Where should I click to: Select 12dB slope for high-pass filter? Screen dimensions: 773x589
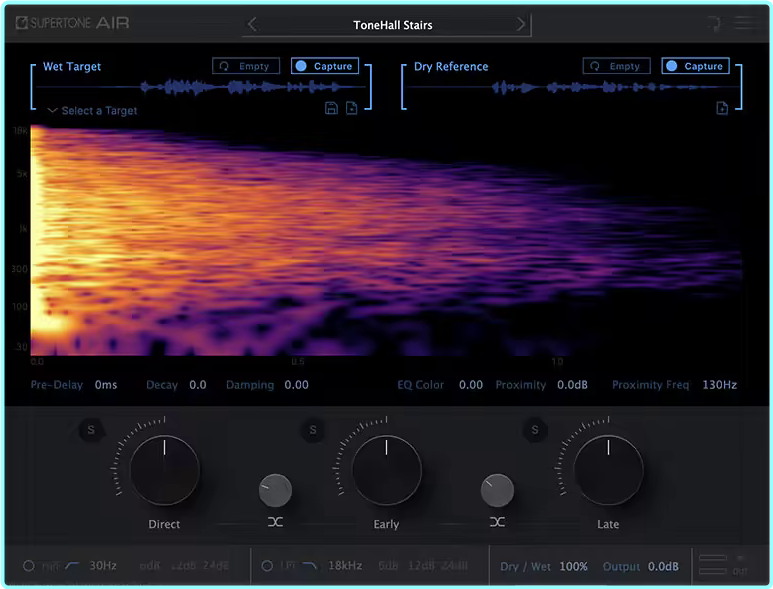[183, 565]
